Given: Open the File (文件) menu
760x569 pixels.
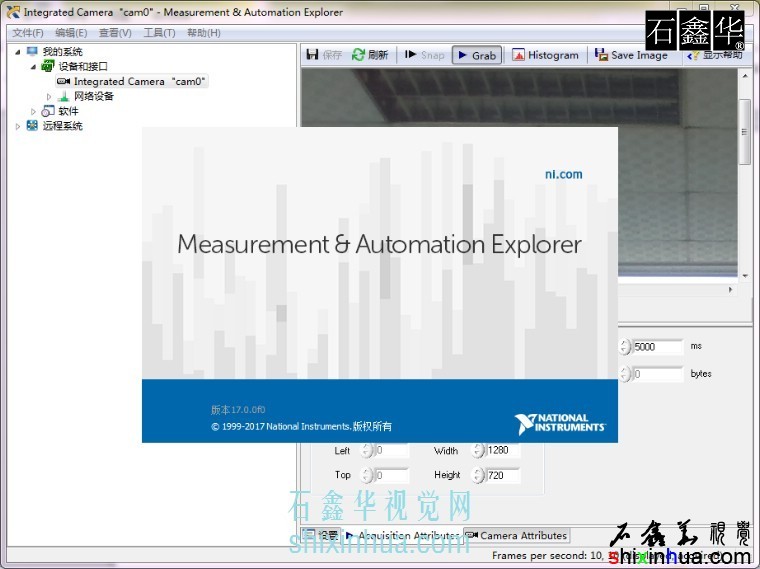Looking at the screenshot, I should [28, 32].
